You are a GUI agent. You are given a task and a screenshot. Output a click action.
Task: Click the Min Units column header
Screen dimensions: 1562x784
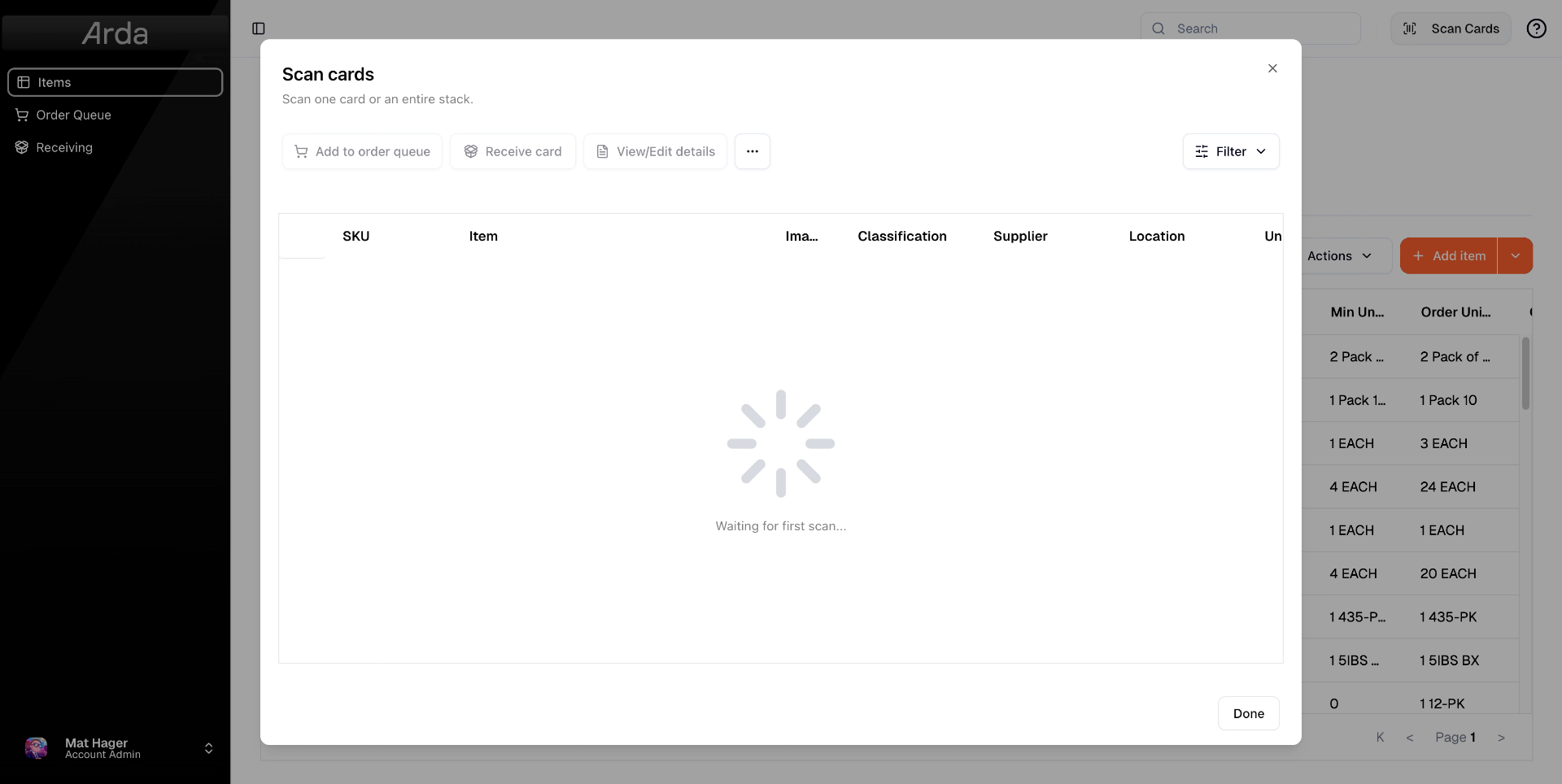click(x=1357, y=311)
